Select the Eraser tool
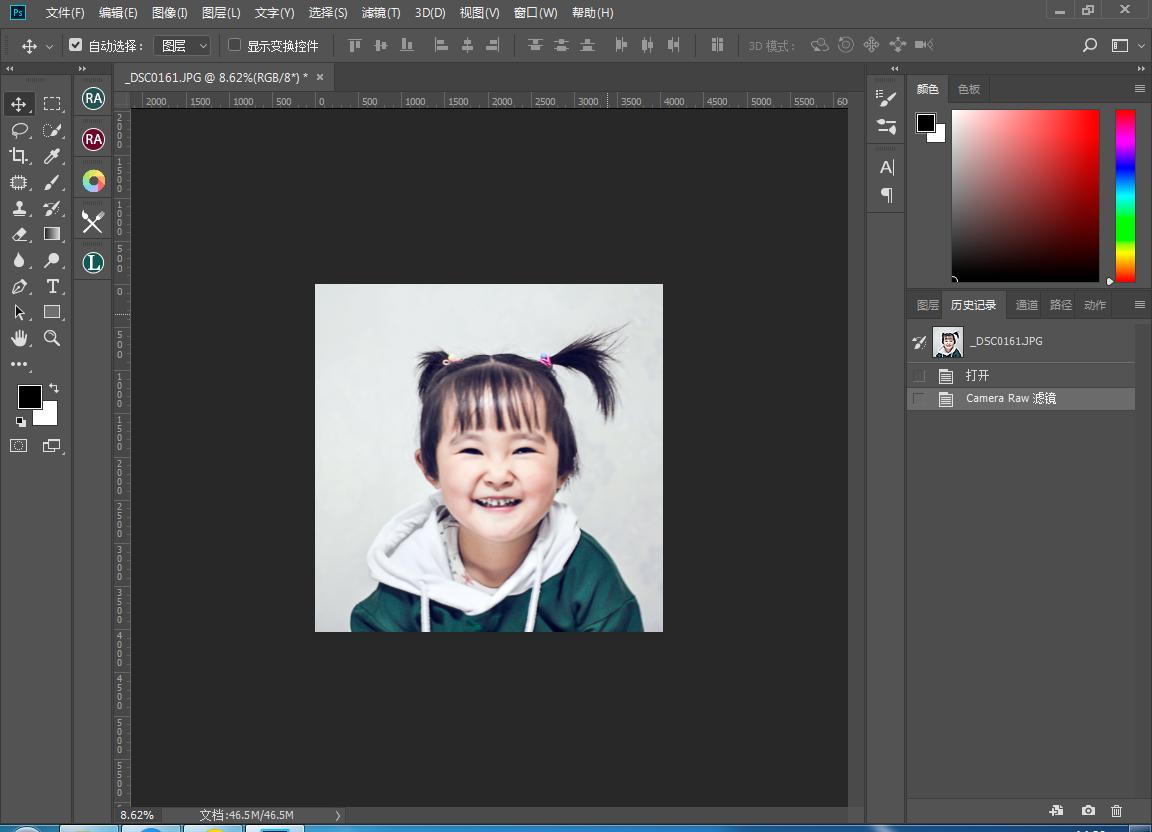 pyautogui.click(x=19, y=234)
